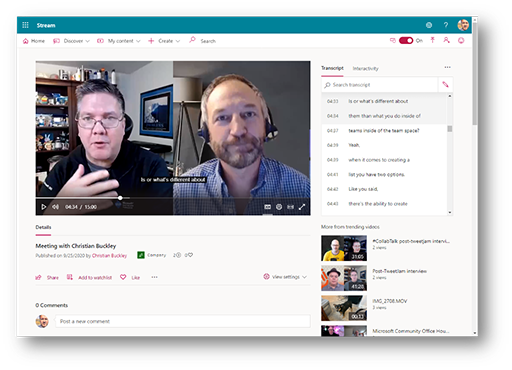The width and height of the screenshot is (512, 370).
Task: Mute the video volume
Action: (x=55, y=207)
